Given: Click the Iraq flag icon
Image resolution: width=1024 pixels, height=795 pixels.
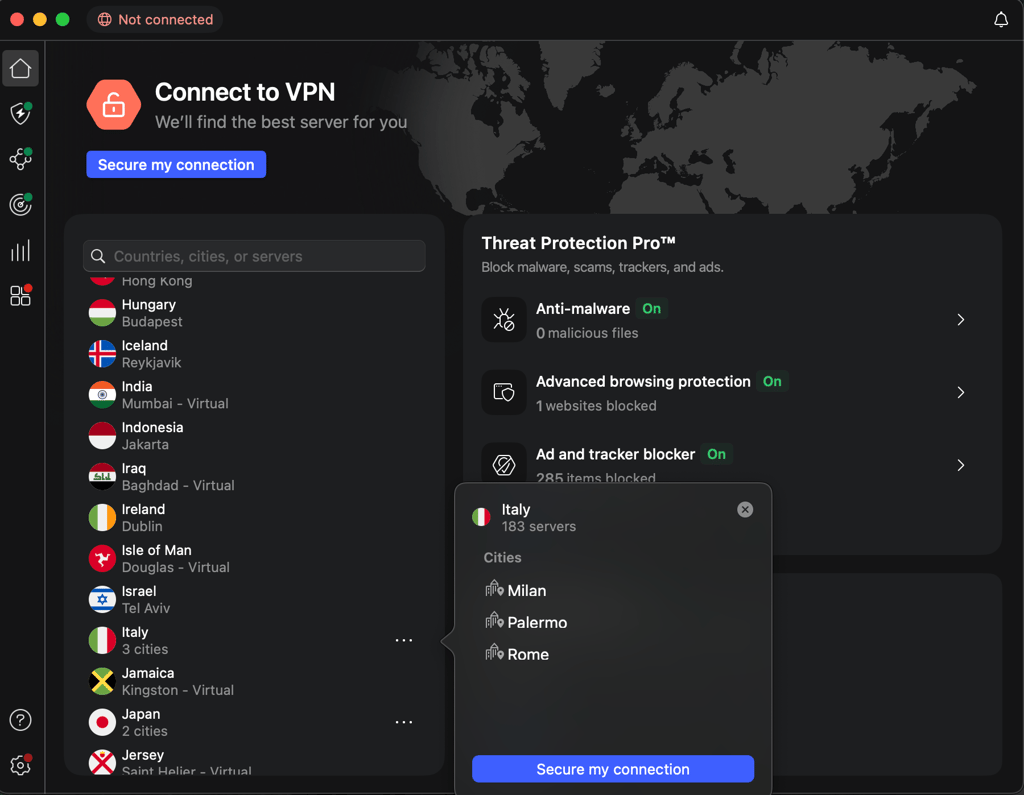Looking at the screenshot, I should 103,477.
